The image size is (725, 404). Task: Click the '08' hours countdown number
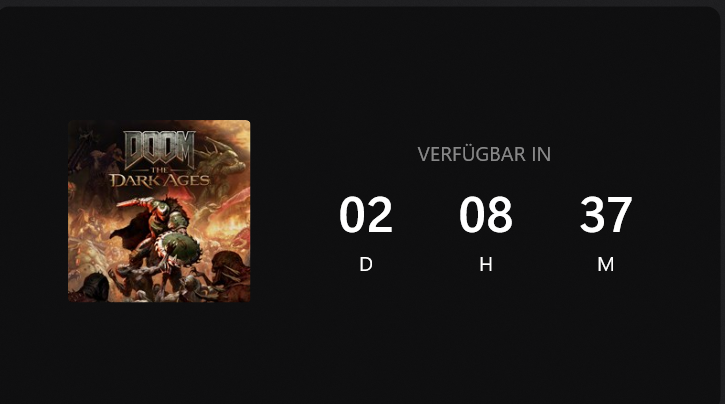pyautogui.click(x=485, y=214)
